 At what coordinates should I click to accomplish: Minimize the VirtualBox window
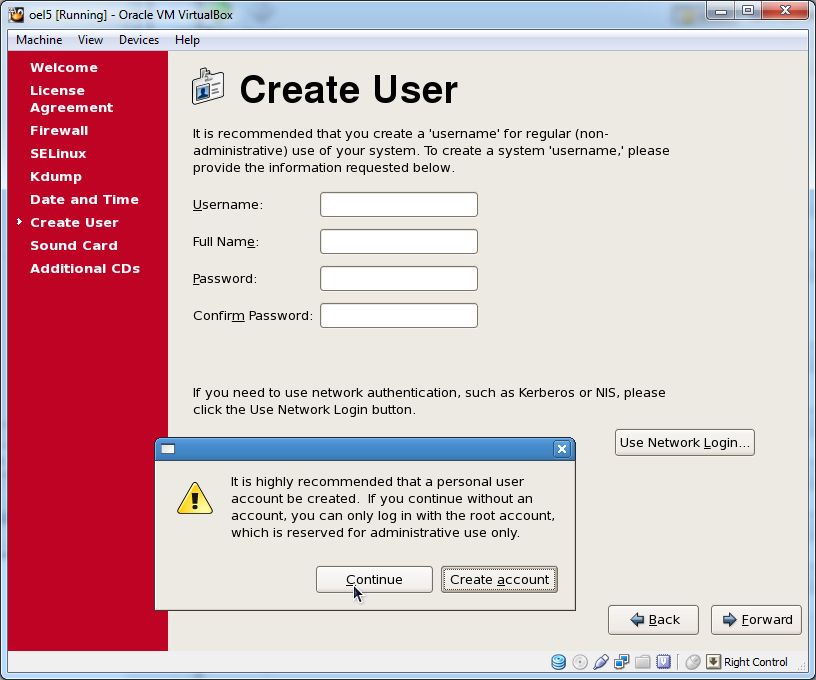tap(721, 11)
